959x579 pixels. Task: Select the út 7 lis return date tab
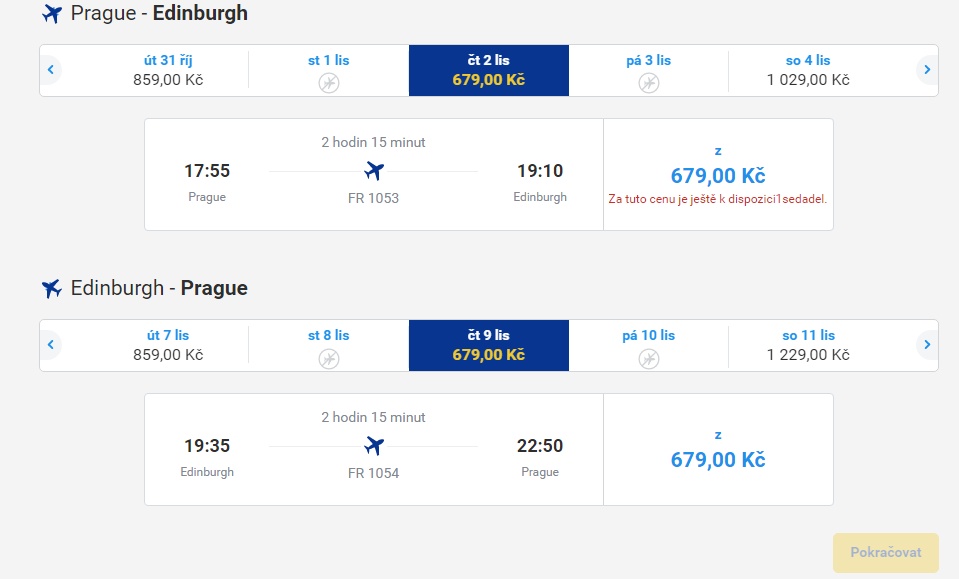point(168,345)
